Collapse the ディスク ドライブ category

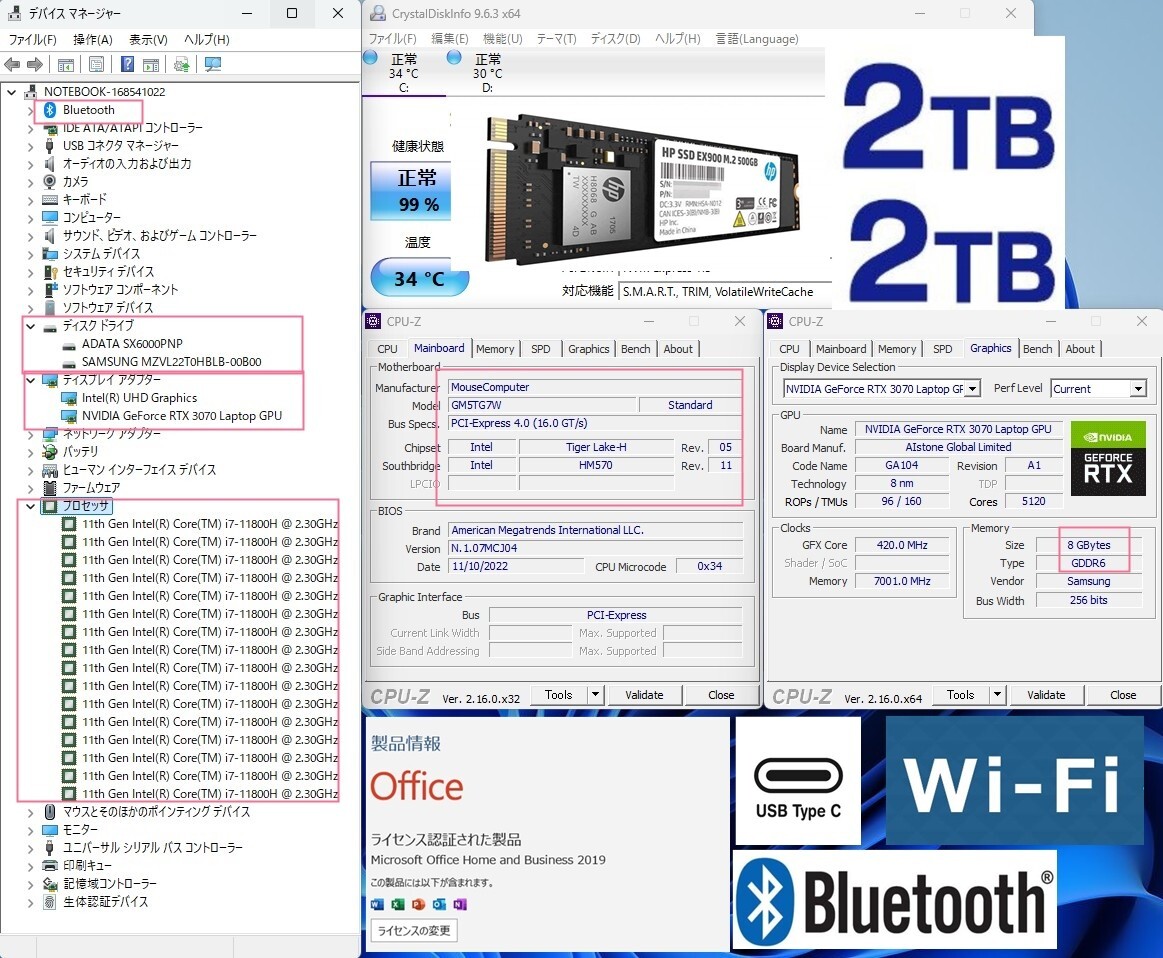tap(31, 326)
